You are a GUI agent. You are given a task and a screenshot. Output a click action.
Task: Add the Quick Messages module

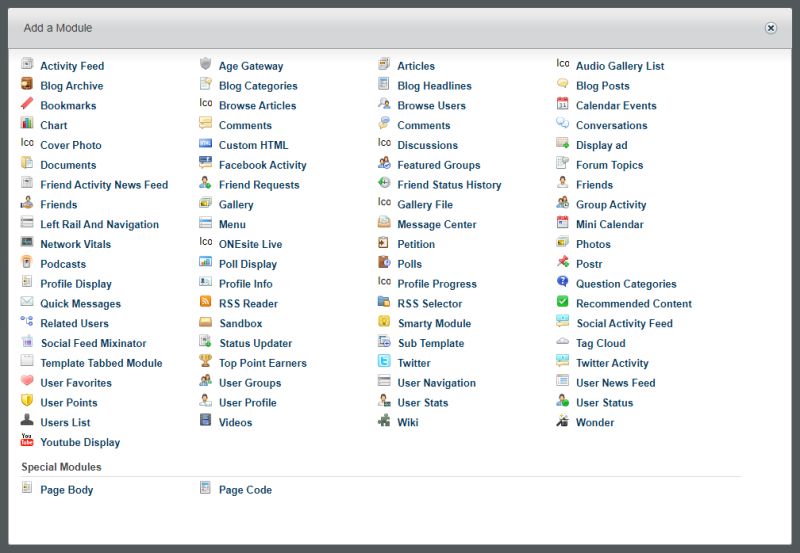[81, 304]
